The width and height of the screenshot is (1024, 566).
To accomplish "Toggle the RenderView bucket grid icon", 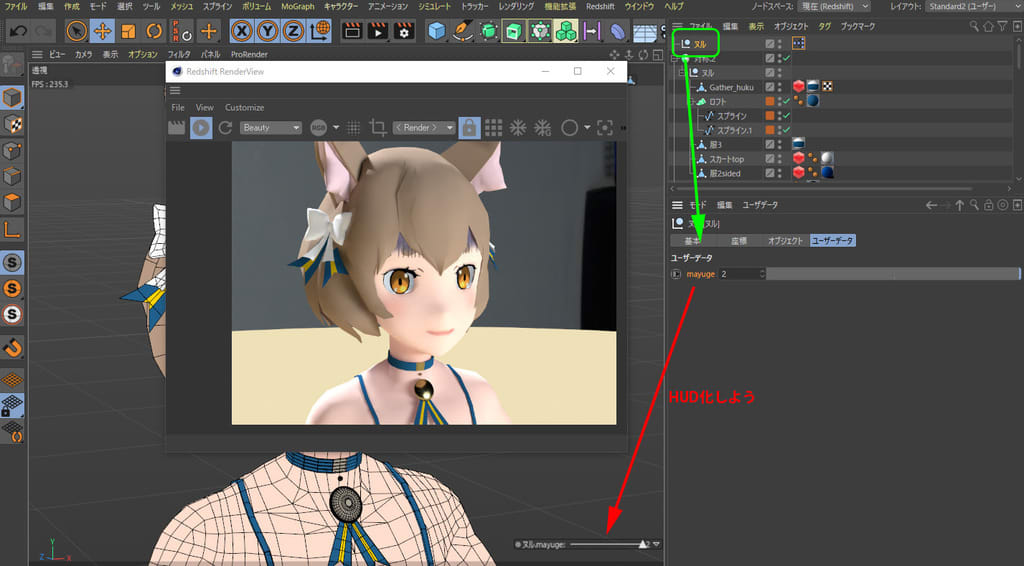I will click(494, 128).
